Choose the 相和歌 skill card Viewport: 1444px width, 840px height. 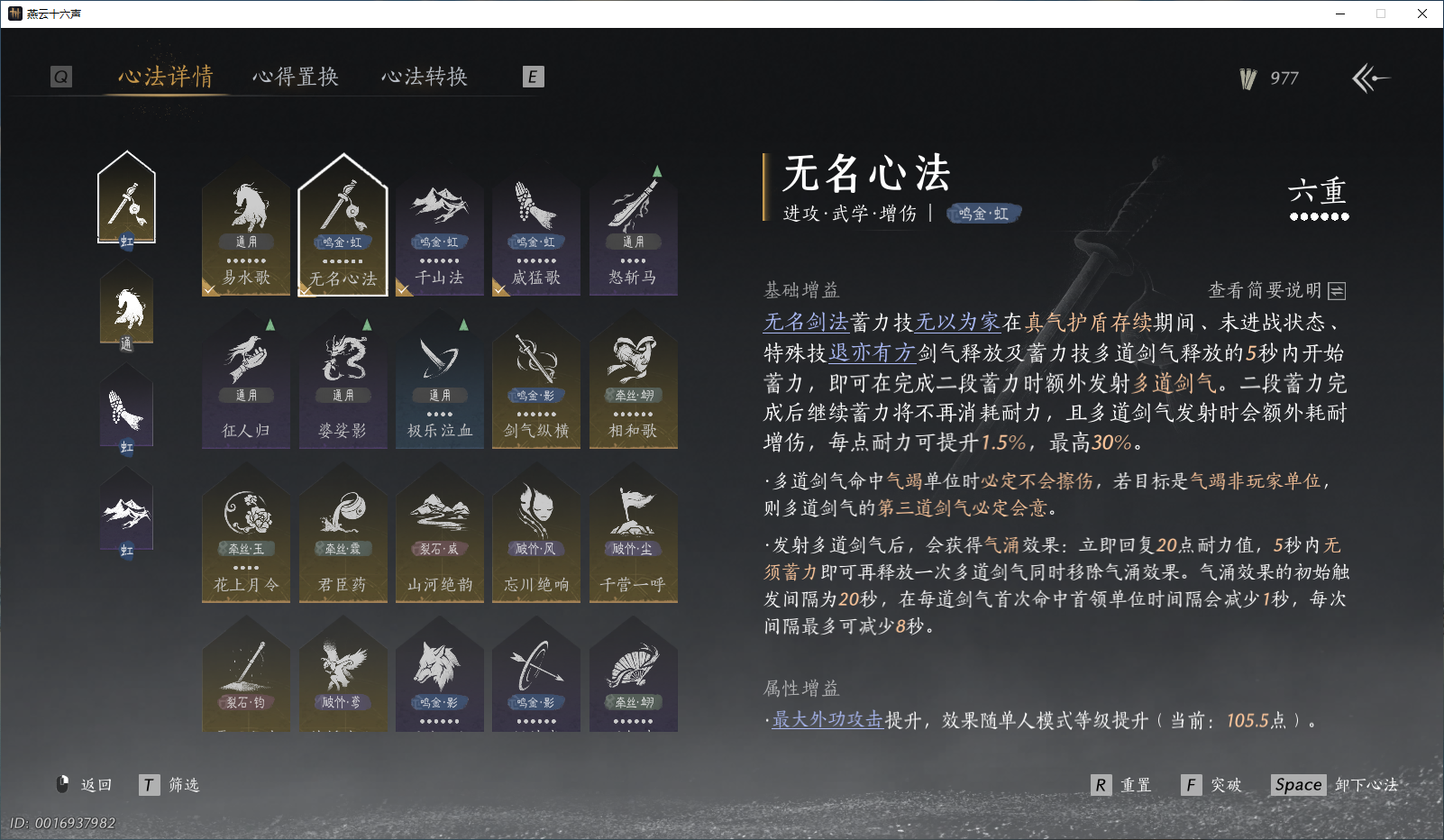point(633,381)
